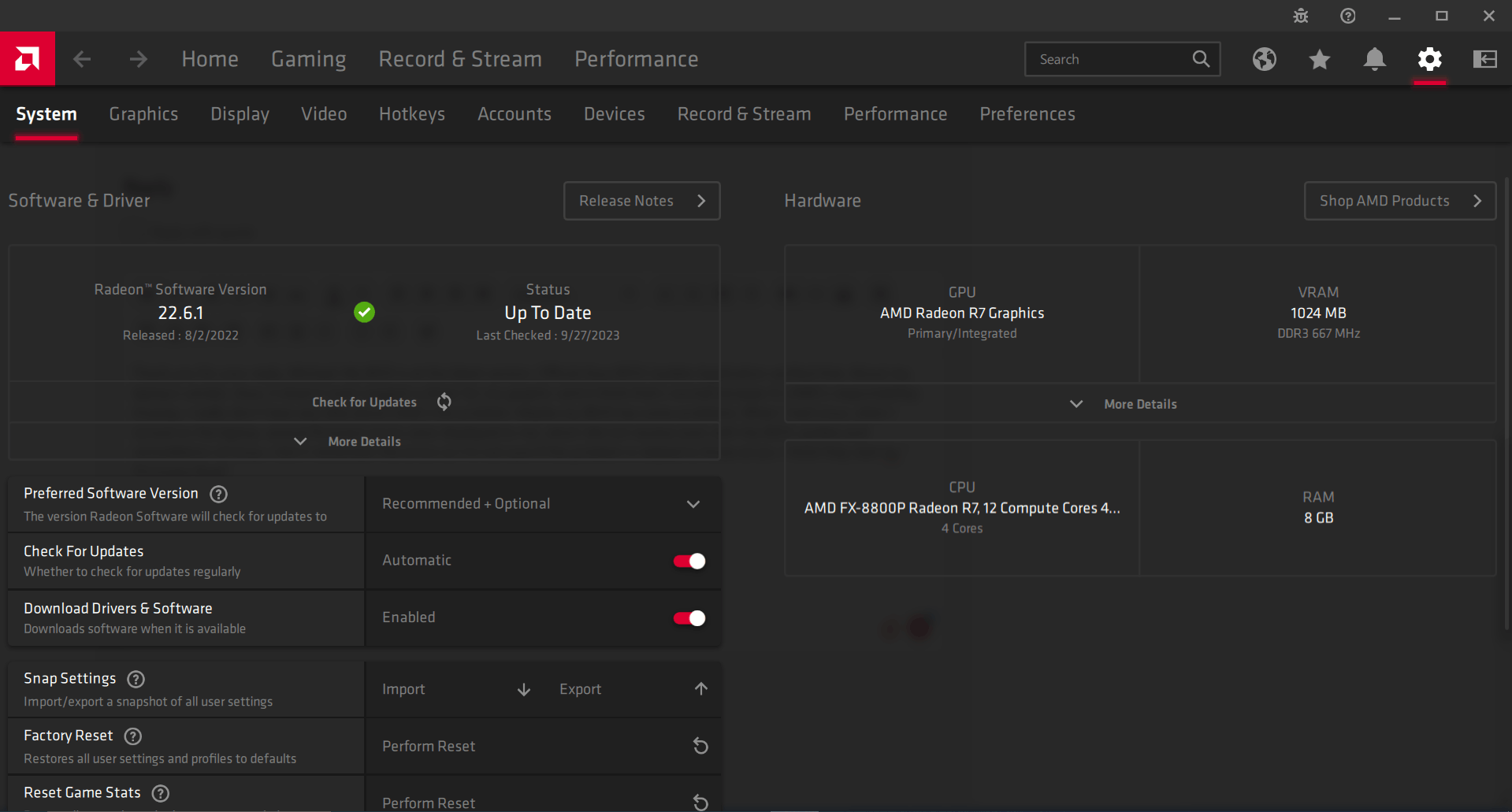Screen dimensions: 1512x812
Task: Open Record & Stream top menu
Action: pyautogui.click(x=460, y=59)
